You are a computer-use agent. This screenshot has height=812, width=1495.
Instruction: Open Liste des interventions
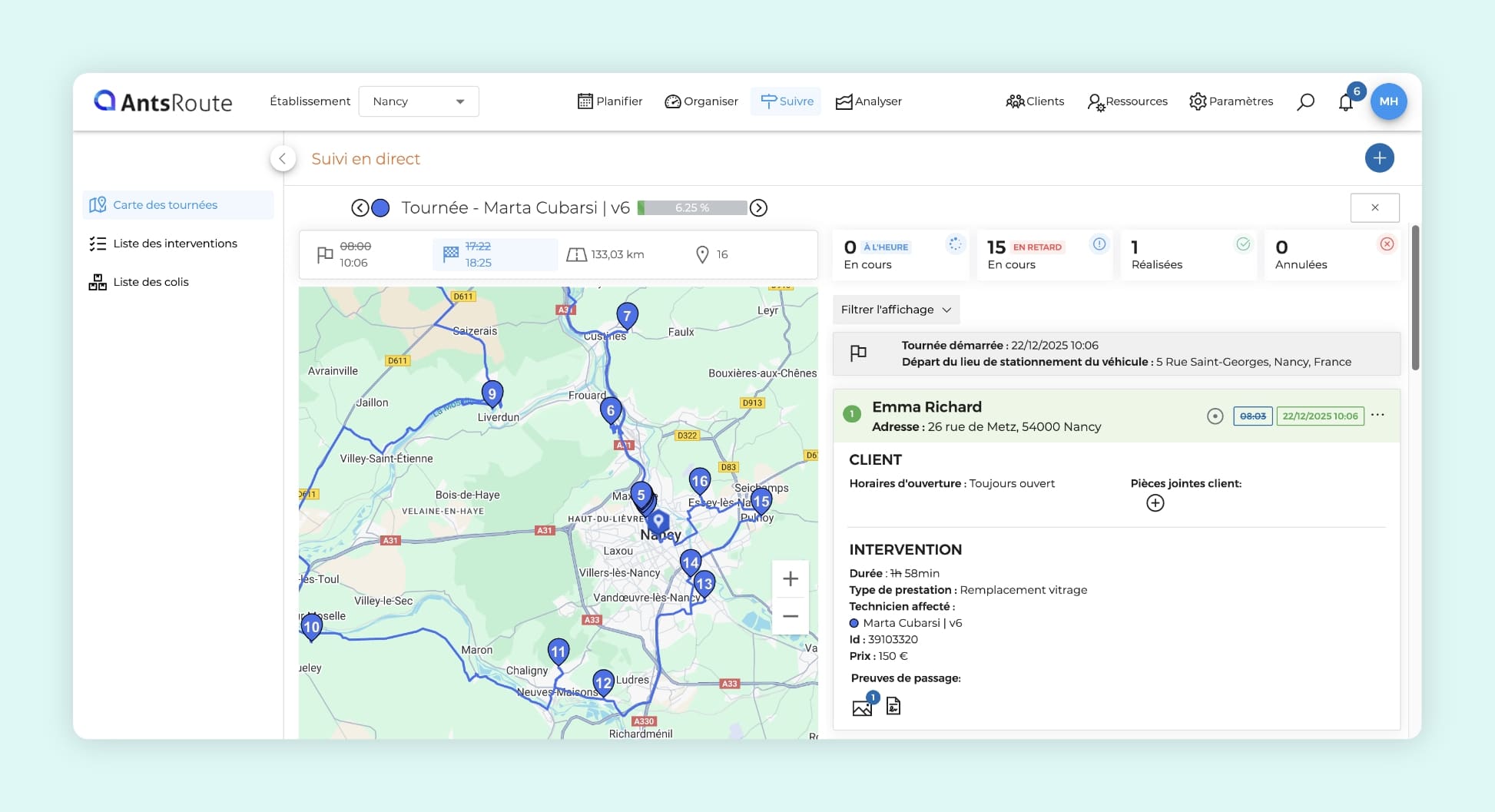[174, 244]
